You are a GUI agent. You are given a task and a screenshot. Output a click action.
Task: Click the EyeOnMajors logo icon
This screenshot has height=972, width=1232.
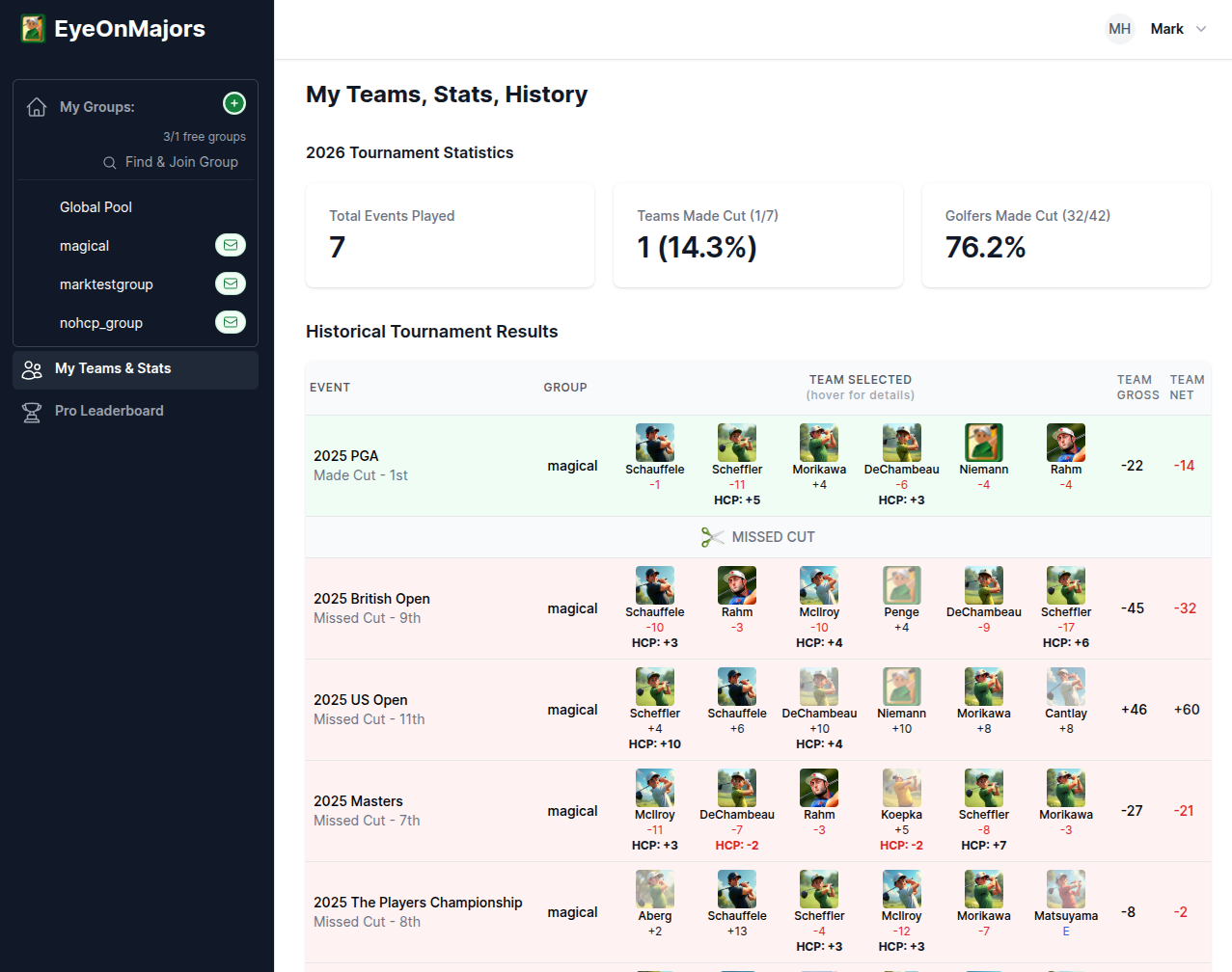[x=33, y=29]
